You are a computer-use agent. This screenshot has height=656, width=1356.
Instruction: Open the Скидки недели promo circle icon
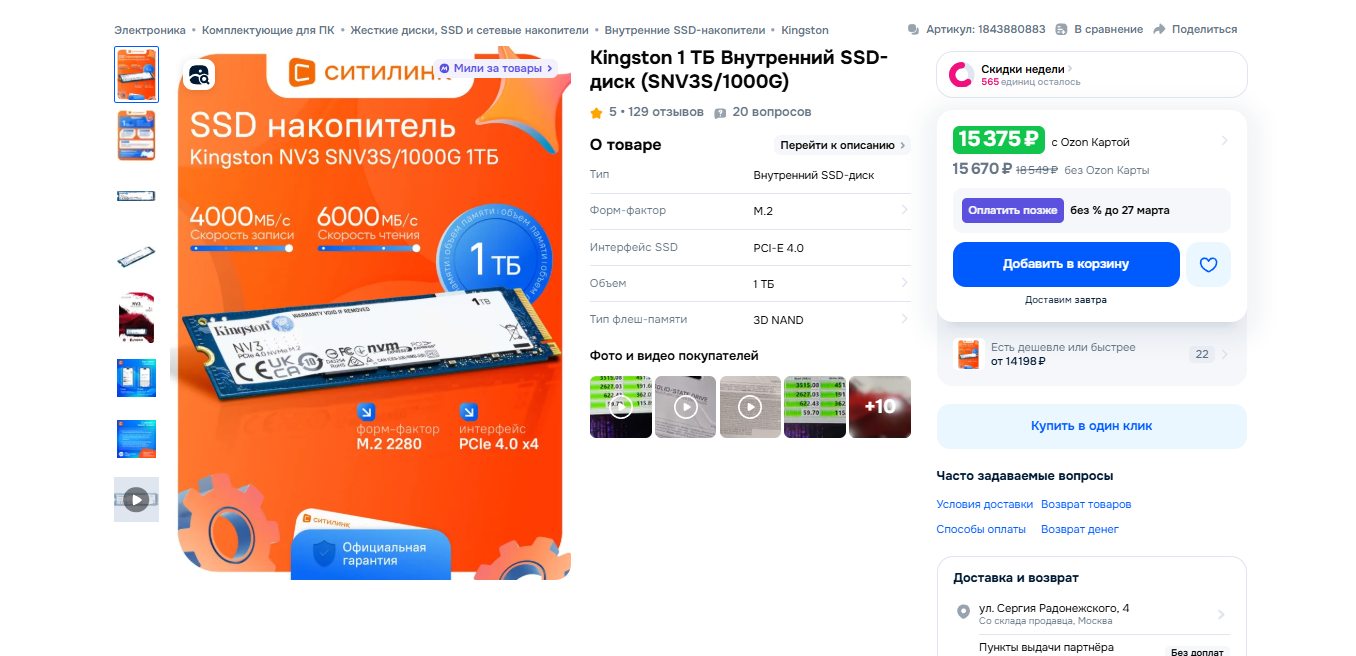(x=961, y=75)
